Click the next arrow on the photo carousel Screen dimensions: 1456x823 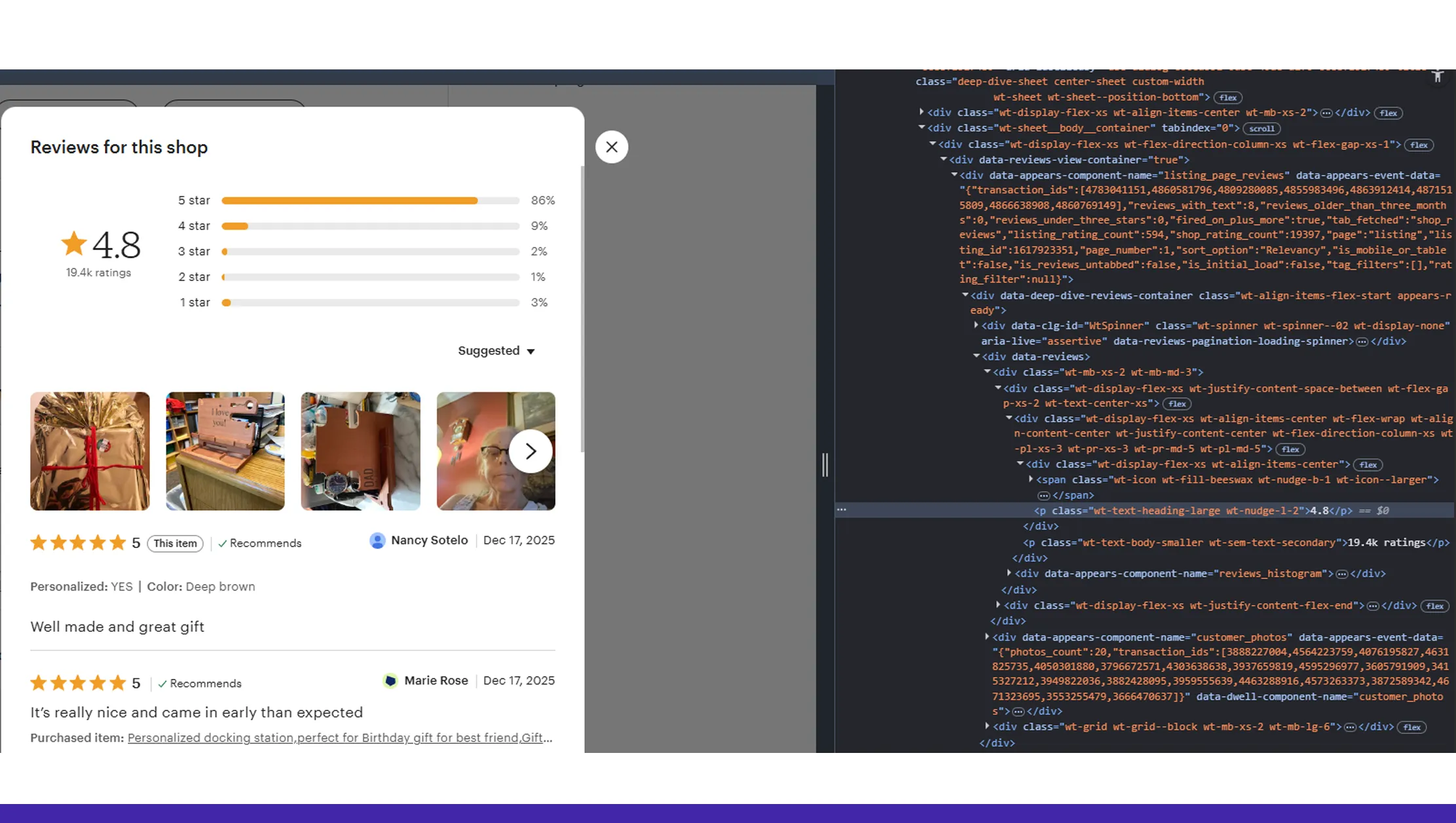coord(530,450)
